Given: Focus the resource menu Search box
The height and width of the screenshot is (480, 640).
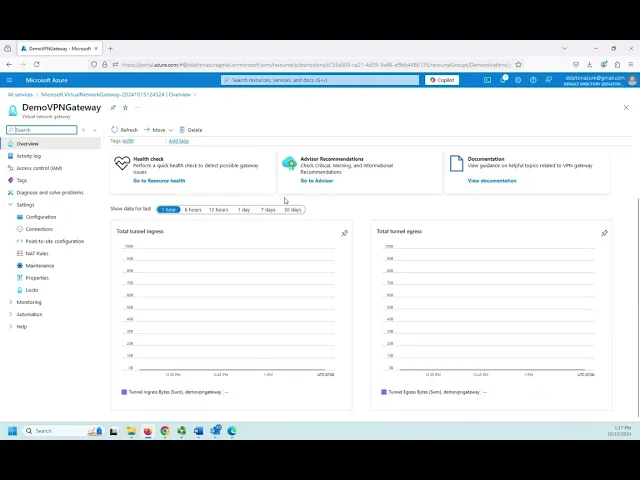Looking at the screenshot, I should tap(42, 130).
